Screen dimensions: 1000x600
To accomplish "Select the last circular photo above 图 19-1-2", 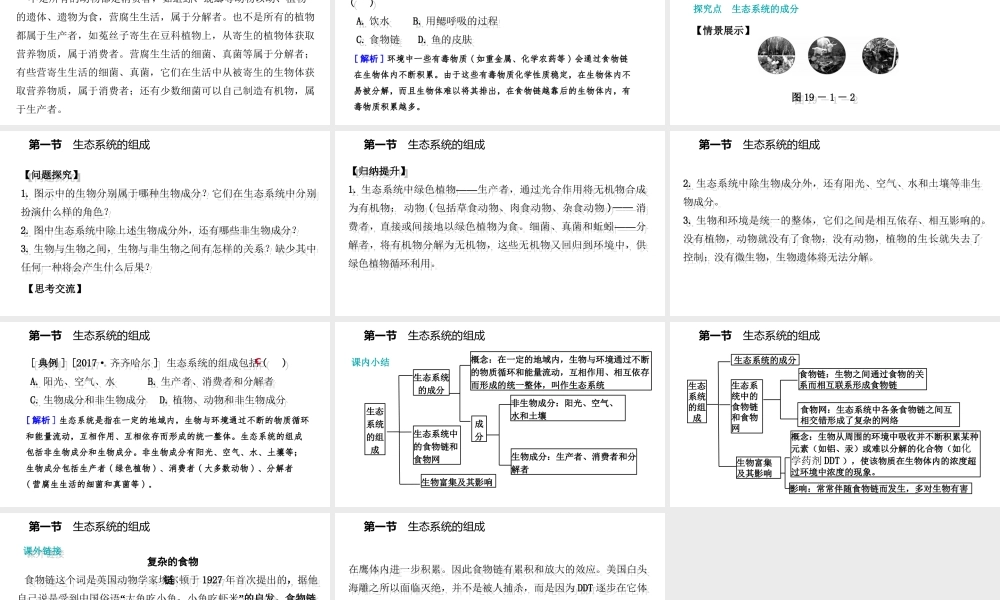I will (880, 55).
